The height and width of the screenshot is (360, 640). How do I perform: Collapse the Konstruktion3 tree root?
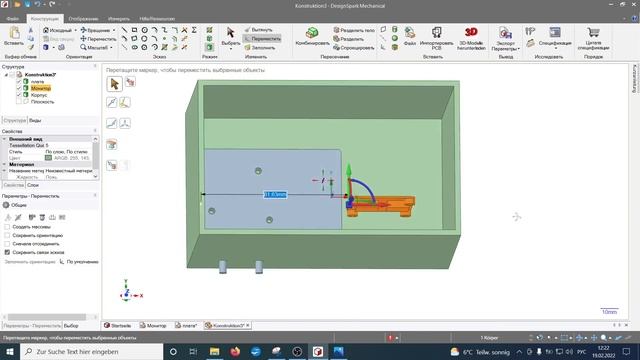pyautogui.click(x=6, y=75)
